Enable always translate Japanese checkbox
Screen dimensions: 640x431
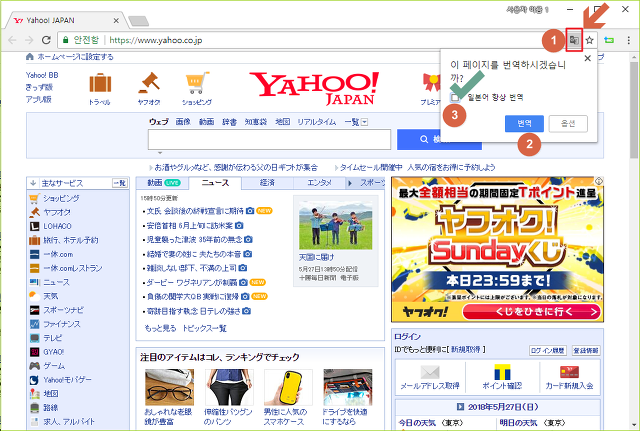[x=455, y=98]
